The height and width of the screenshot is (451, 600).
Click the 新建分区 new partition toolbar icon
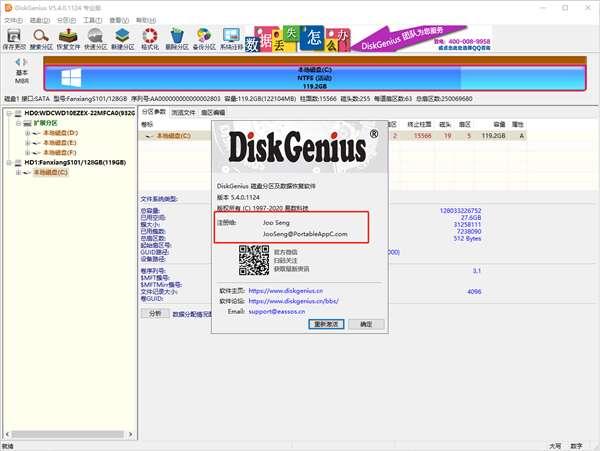click(122, 36)
